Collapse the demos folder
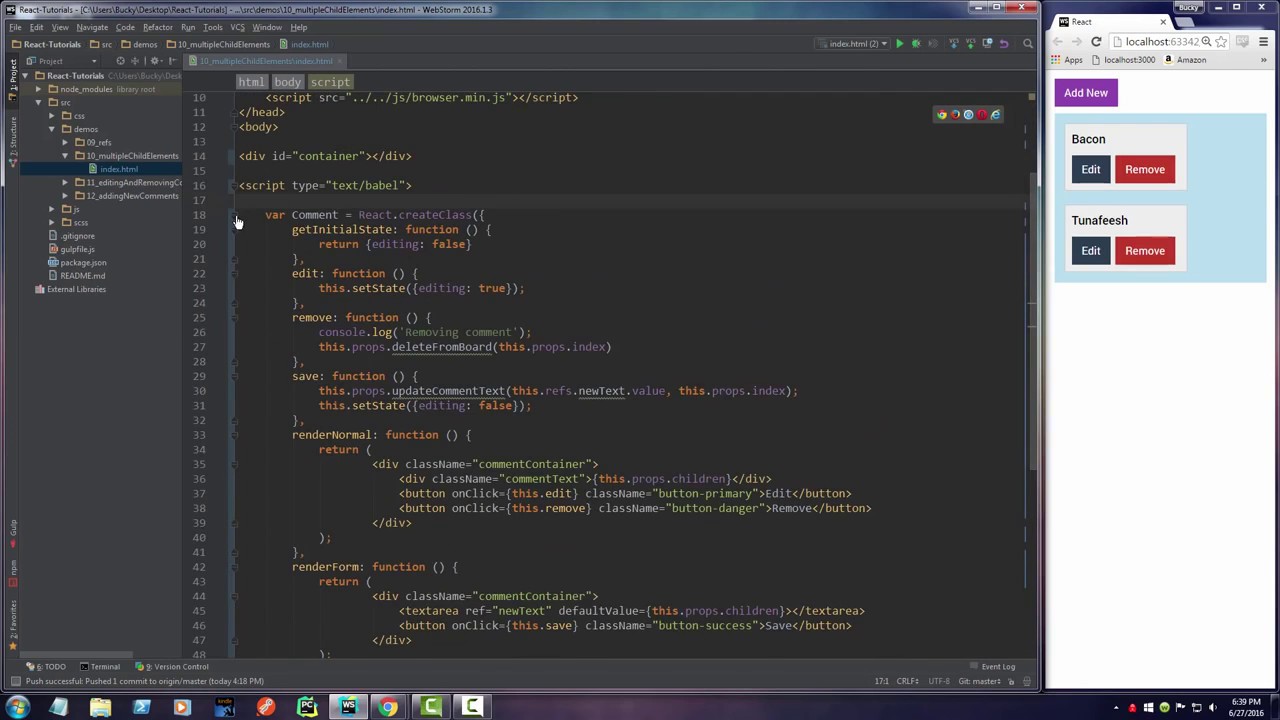 tap(51, 129)
